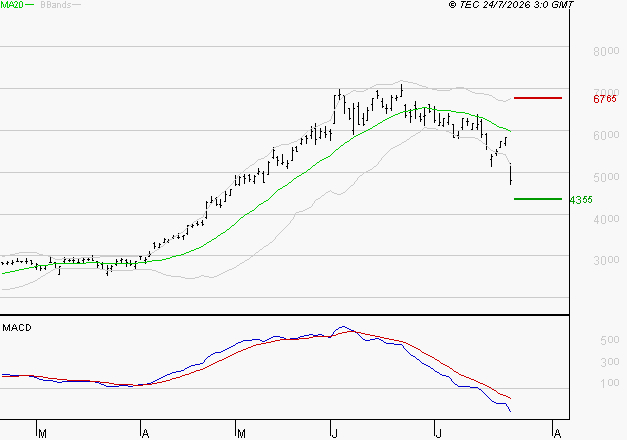Click the BBands legend label

pos(56,5)
